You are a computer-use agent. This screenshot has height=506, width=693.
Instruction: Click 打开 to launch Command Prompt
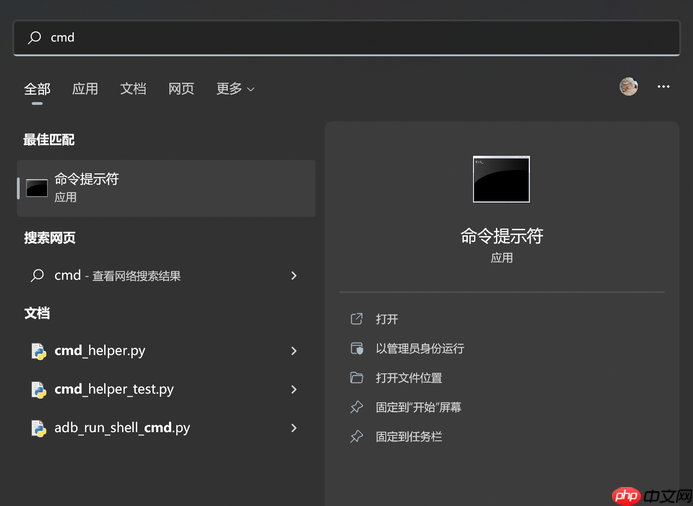[x=387, y=319]
